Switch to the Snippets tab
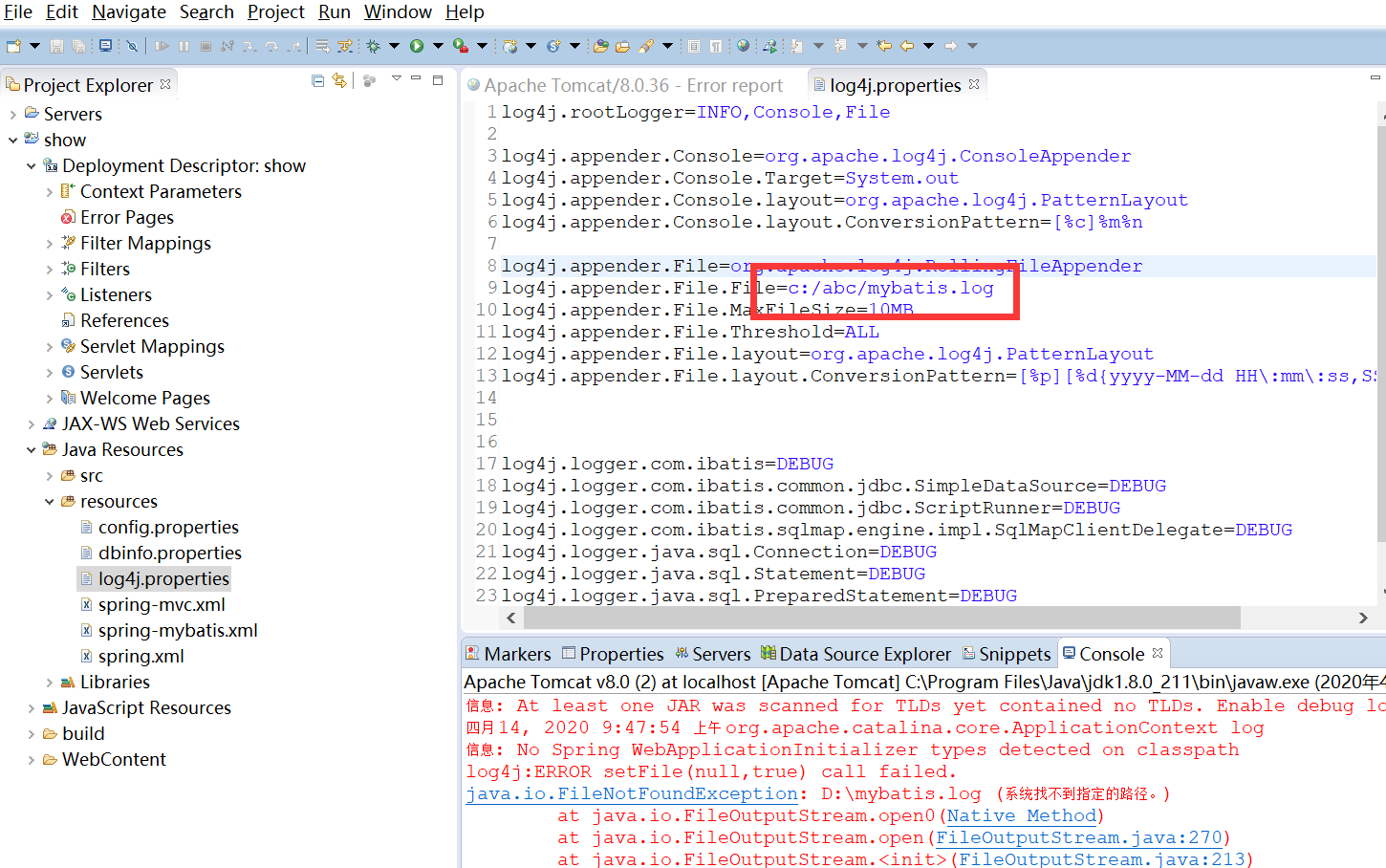 1007,654
